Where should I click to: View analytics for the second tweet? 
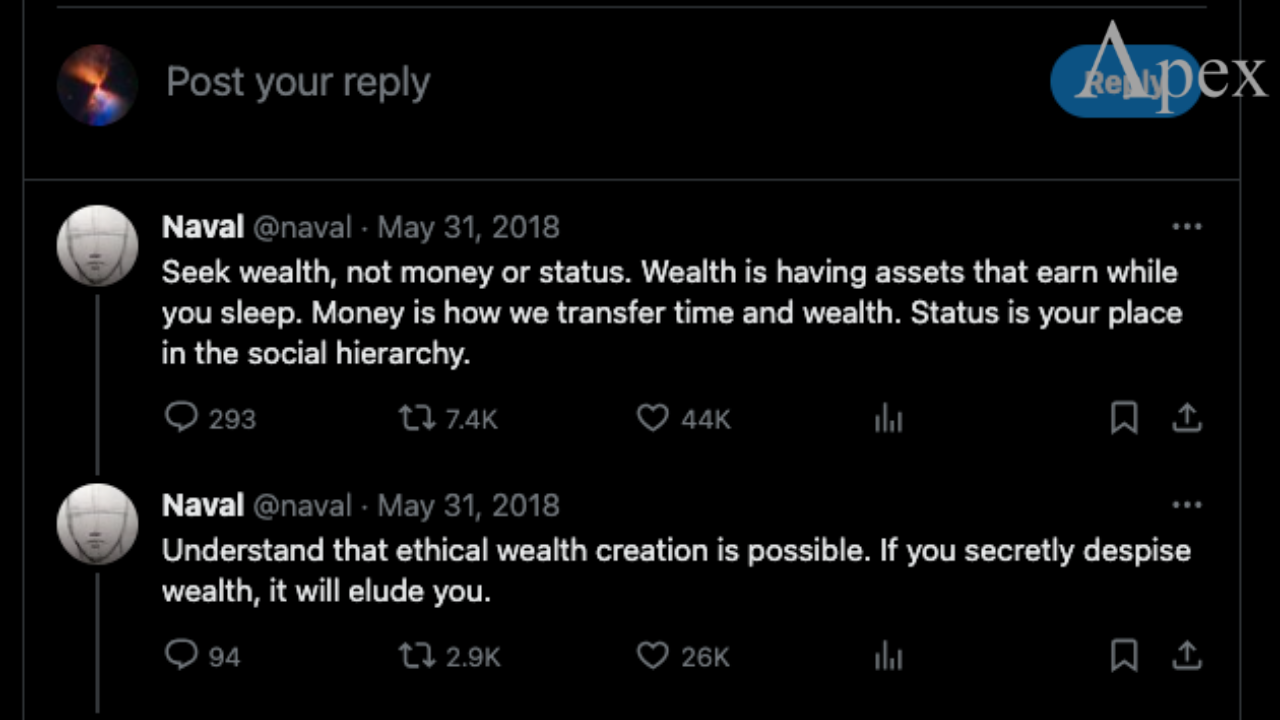[888, 655]
